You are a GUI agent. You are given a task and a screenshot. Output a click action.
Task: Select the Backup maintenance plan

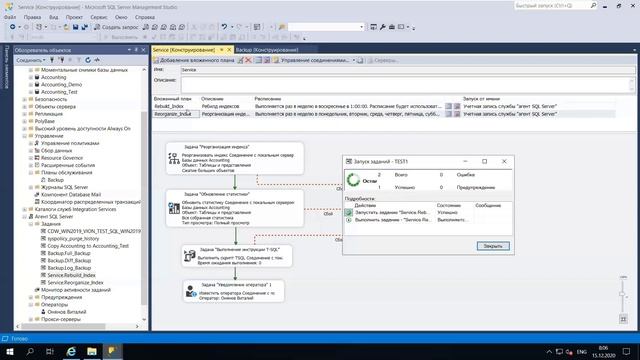[56, 180]
